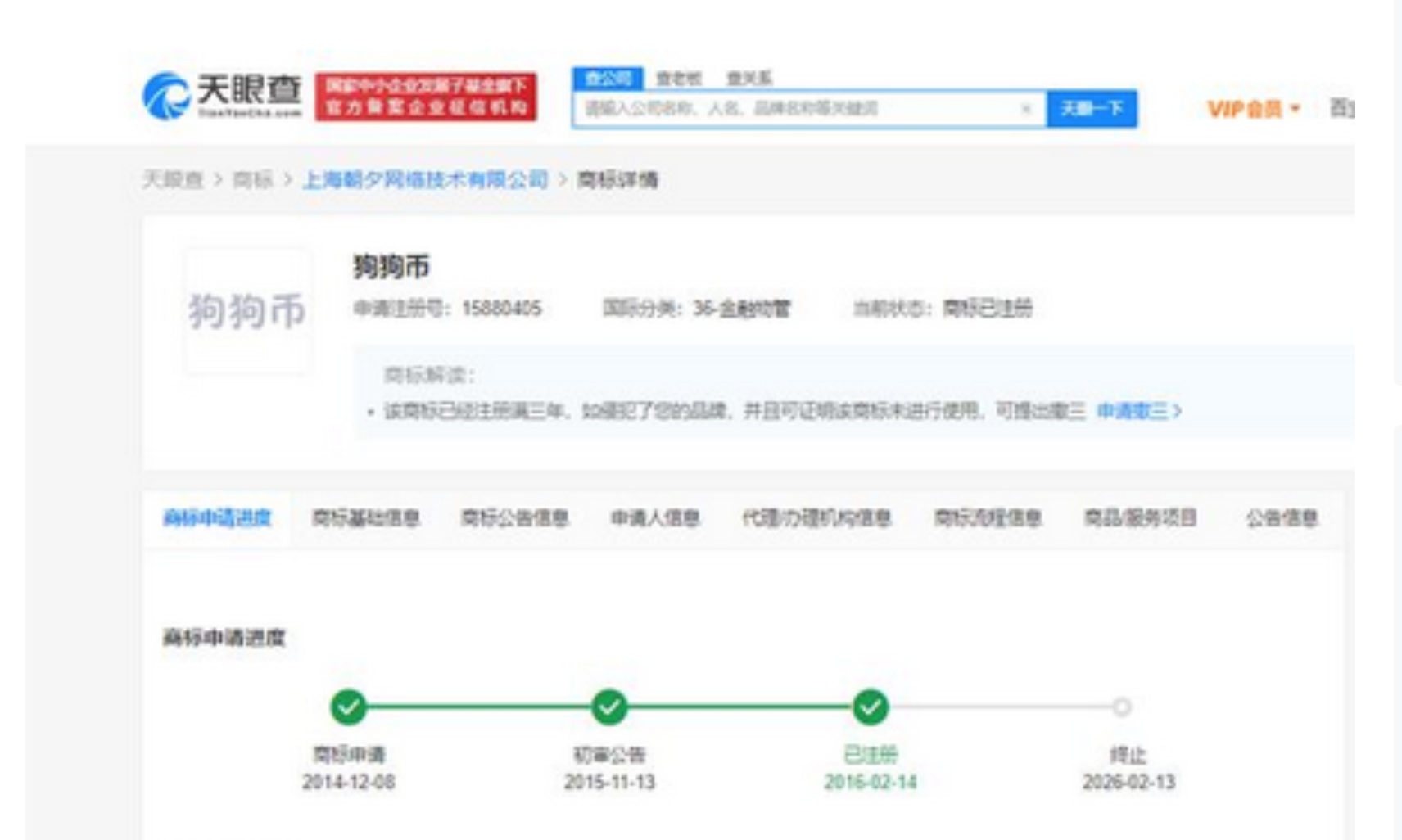
Task: Click the green date 2016-02-14
Action: 871,782
